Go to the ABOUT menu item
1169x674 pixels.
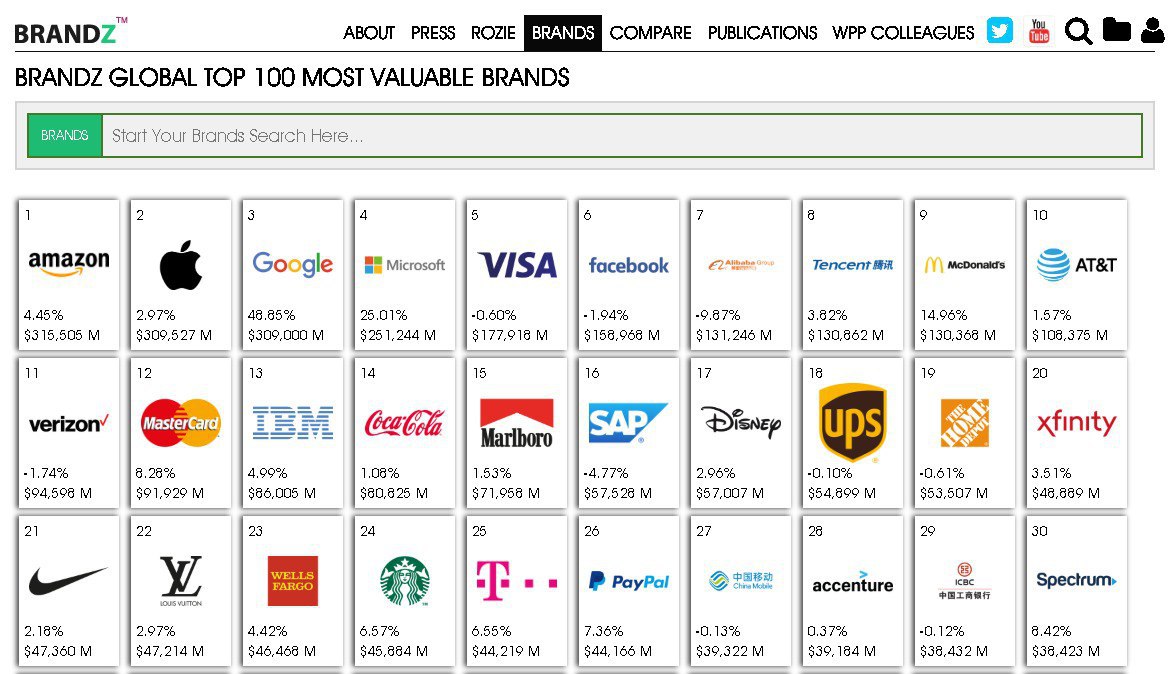click(x=368, y=33)
